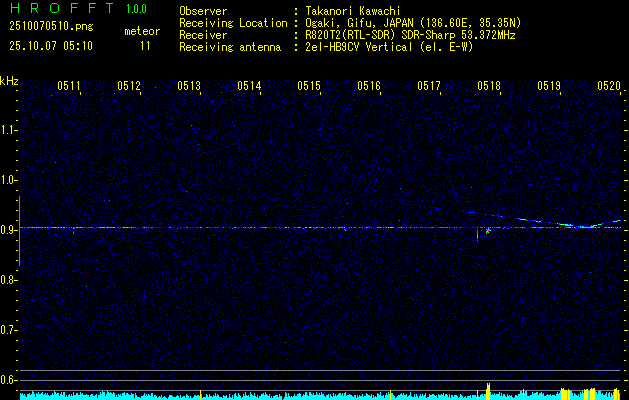Click the Observer label
629x400 pixels.
click(203, 11)
